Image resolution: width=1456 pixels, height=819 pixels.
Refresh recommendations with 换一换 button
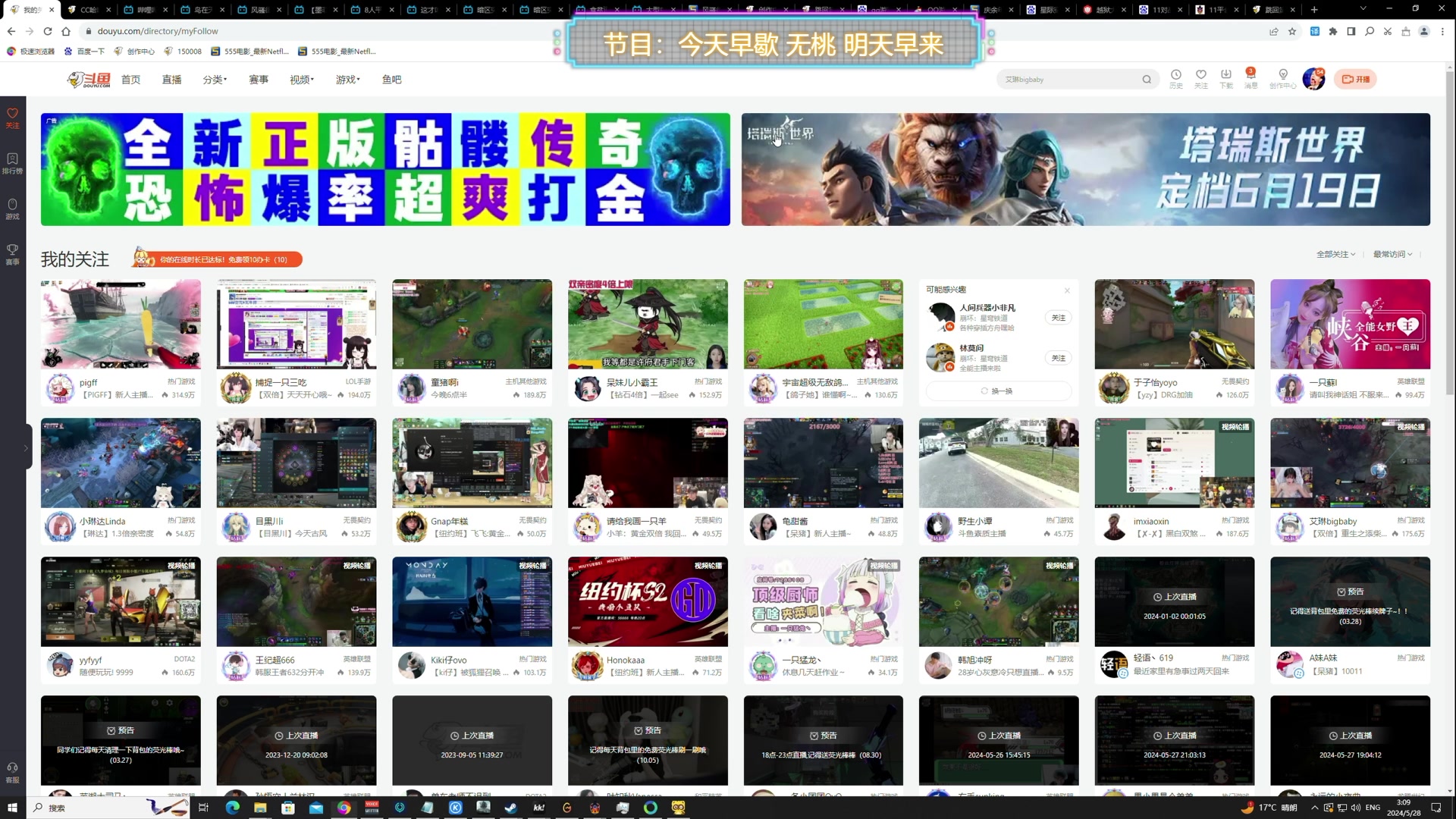click(998, 391)
